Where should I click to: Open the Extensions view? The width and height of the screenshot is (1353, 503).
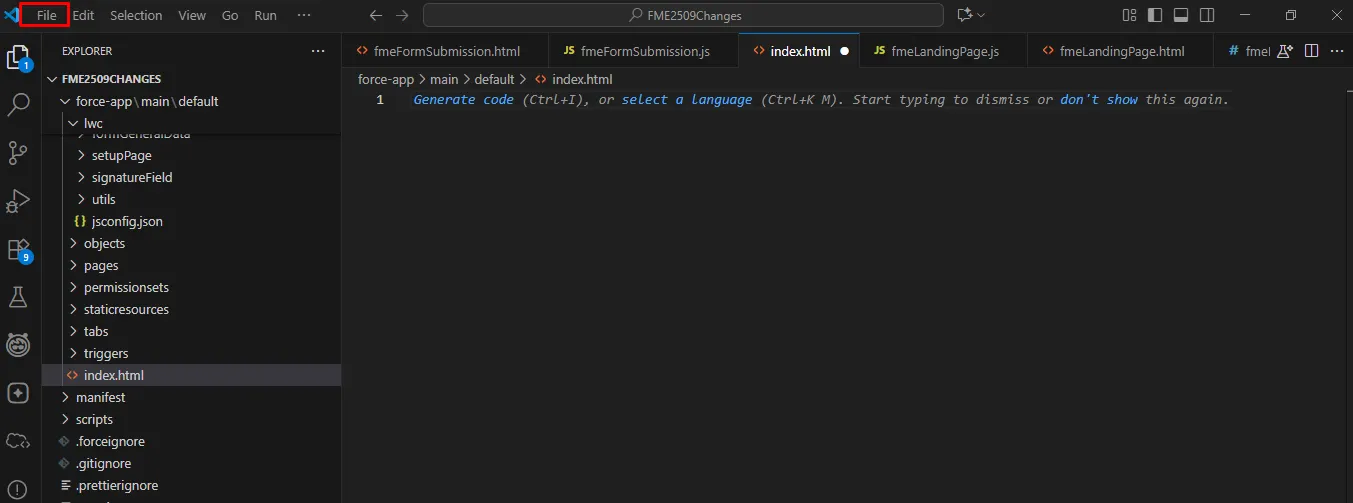pos(18,249)
